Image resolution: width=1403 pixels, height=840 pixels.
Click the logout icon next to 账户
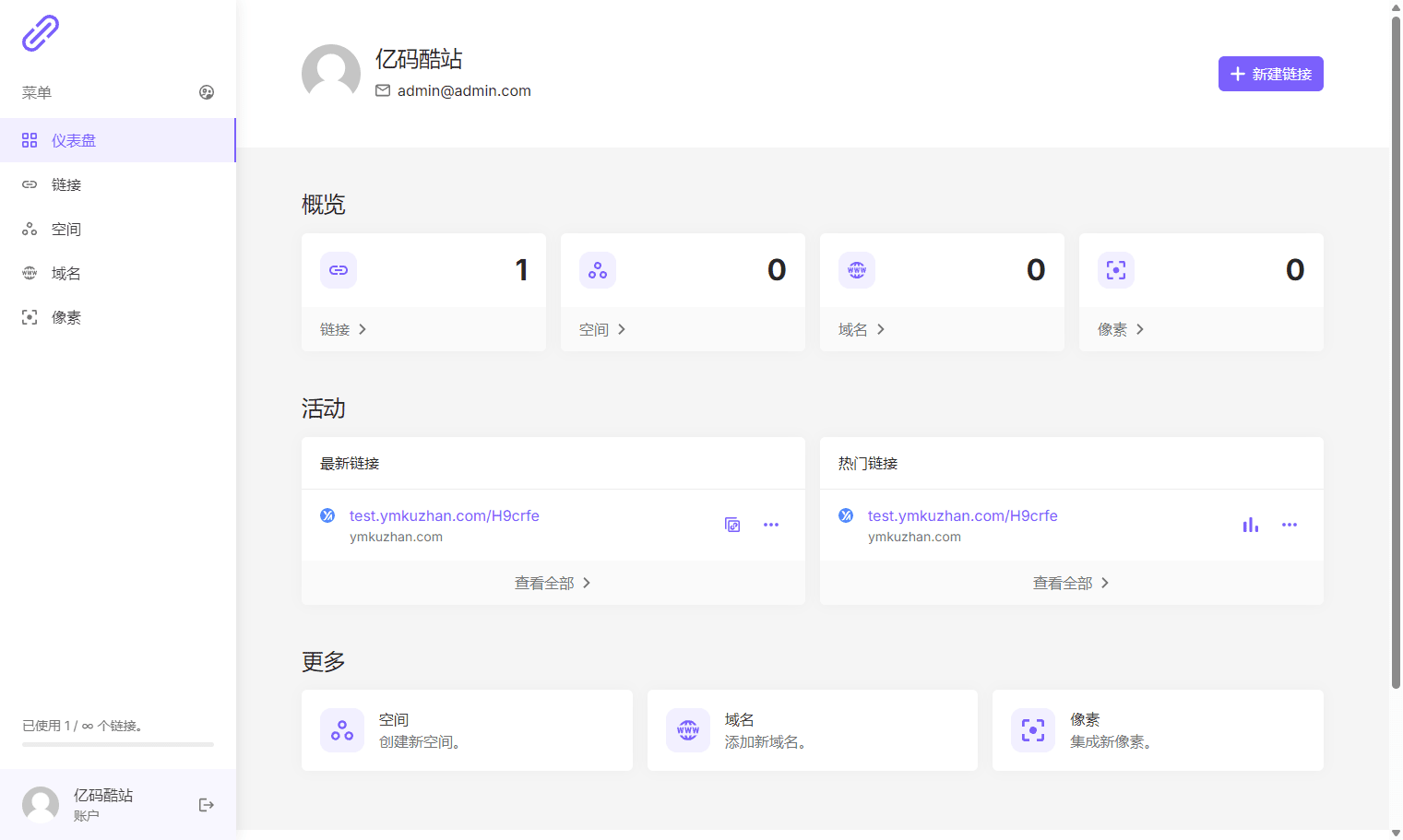coord(207,805)
